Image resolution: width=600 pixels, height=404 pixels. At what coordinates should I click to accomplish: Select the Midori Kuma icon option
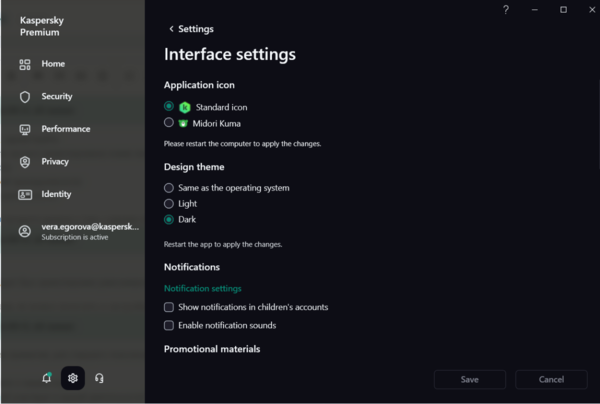click(x=169, y=123)
